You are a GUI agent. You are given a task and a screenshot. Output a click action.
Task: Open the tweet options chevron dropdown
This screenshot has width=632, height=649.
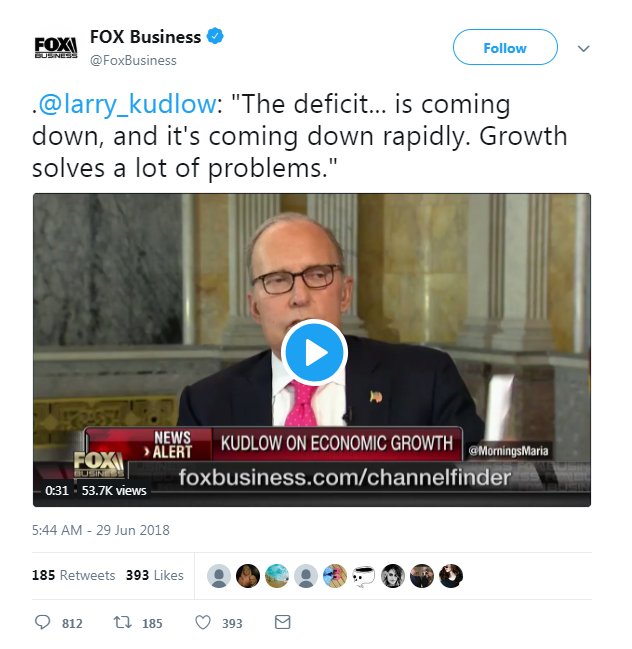[584, 48]
